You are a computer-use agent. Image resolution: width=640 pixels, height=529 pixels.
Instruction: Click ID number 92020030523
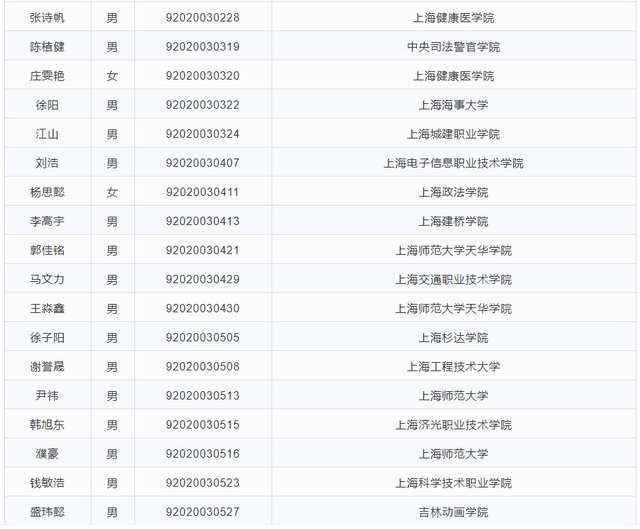(202, 483)
